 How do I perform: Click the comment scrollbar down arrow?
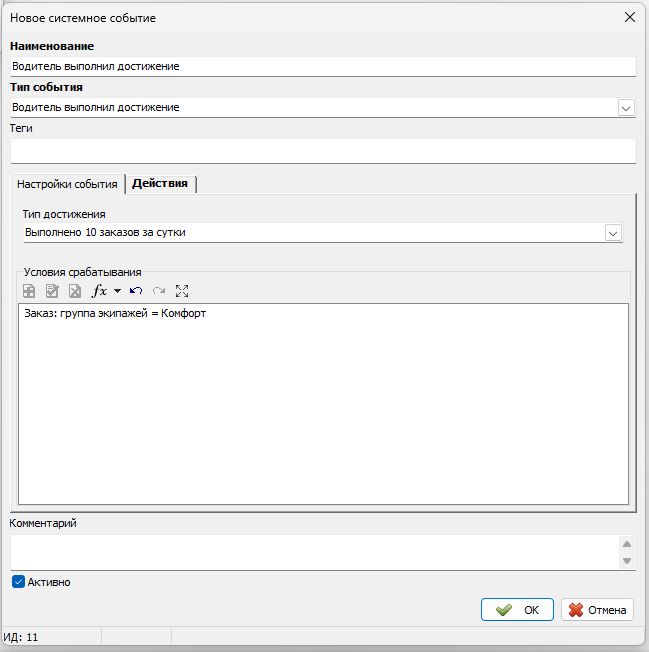(627, 561)
